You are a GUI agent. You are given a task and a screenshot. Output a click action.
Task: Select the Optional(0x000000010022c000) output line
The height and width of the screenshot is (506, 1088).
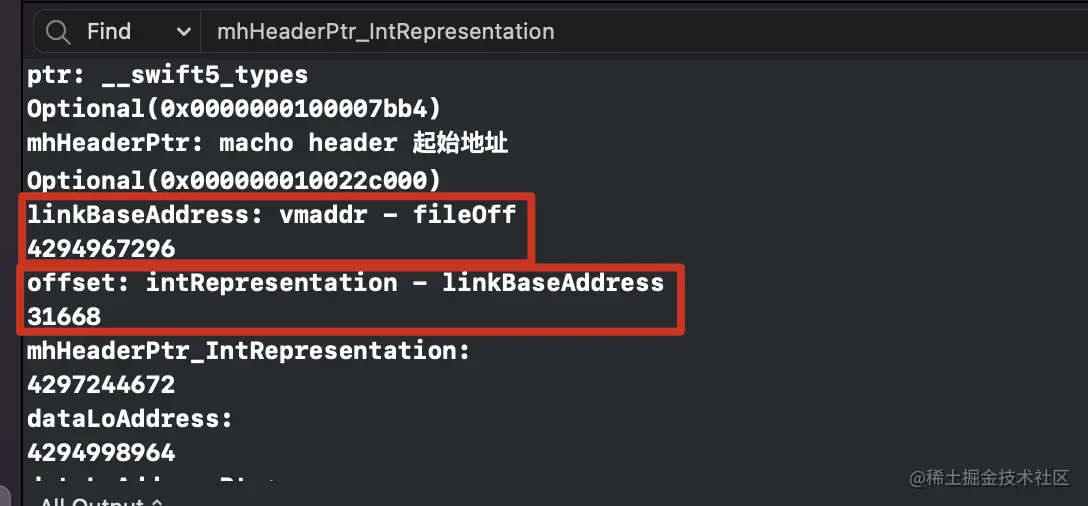click(x=234, y=180)
